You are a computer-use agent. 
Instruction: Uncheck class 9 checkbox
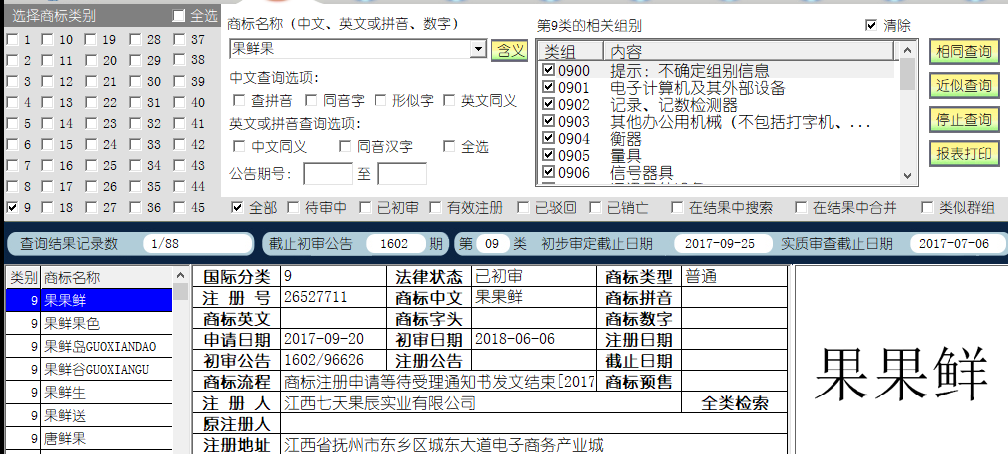pyautogui.click(x=12, y=208)
